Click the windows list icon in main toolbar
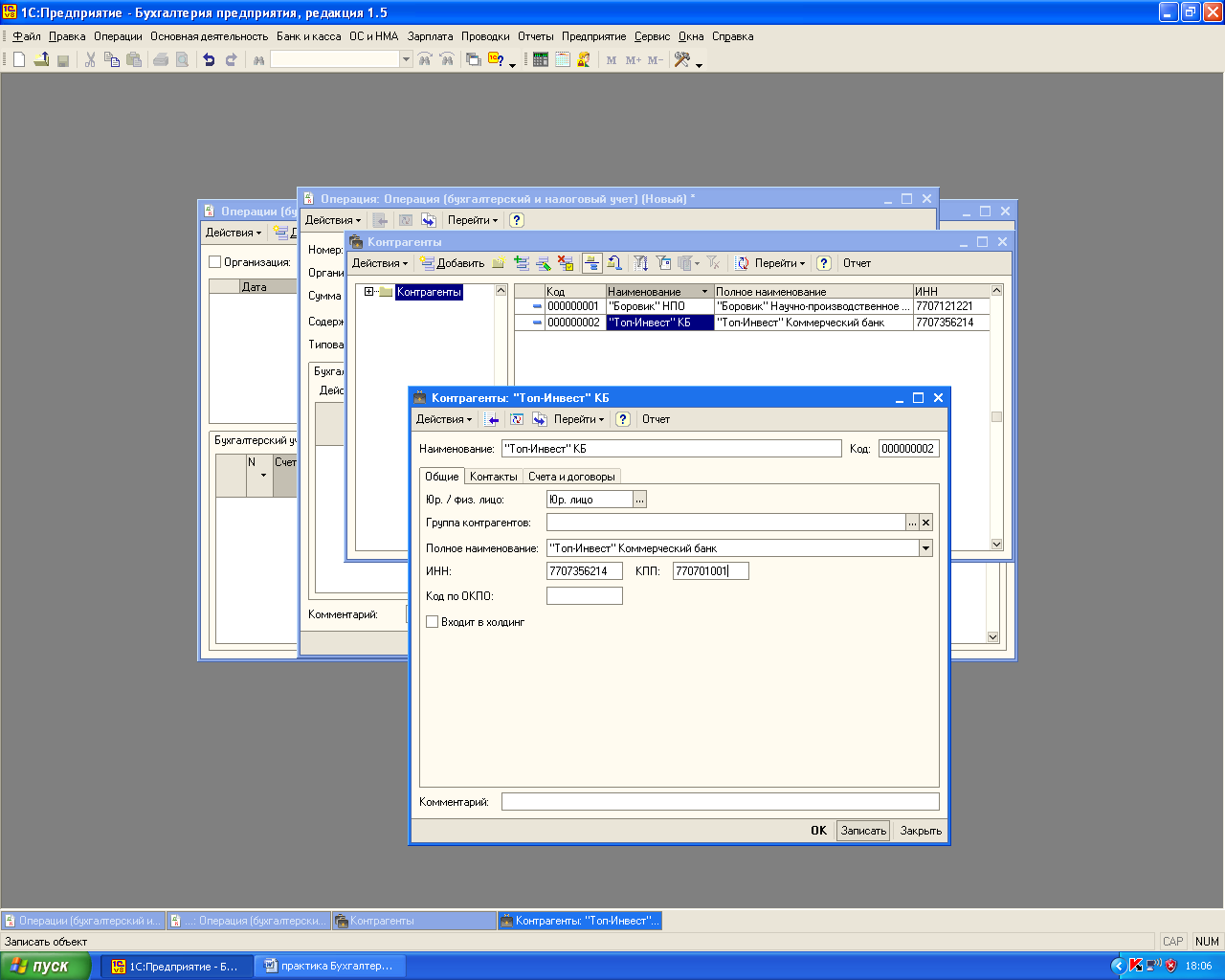 (x=473, y=59)
